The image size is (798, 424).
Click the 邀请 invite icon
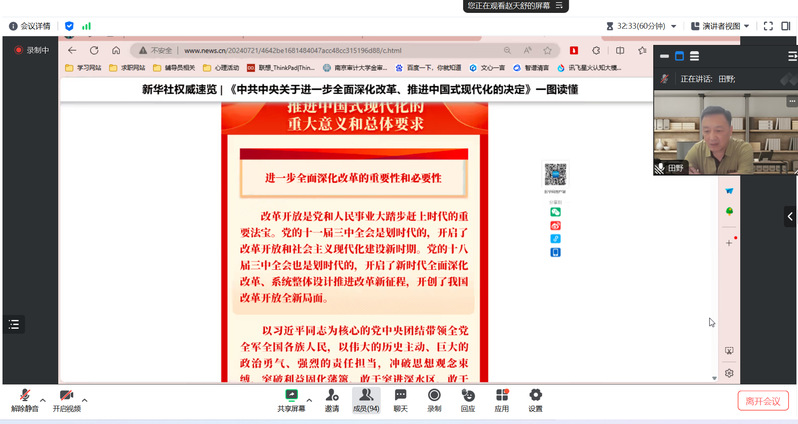pos(331,399)
